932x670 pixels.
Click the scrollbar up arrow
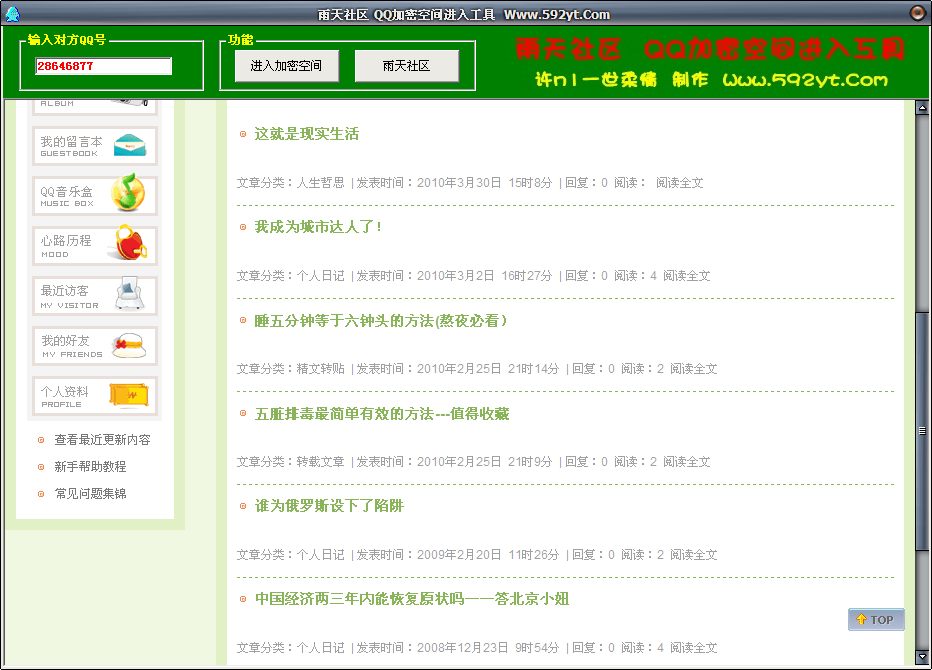(x=922, y=108)
